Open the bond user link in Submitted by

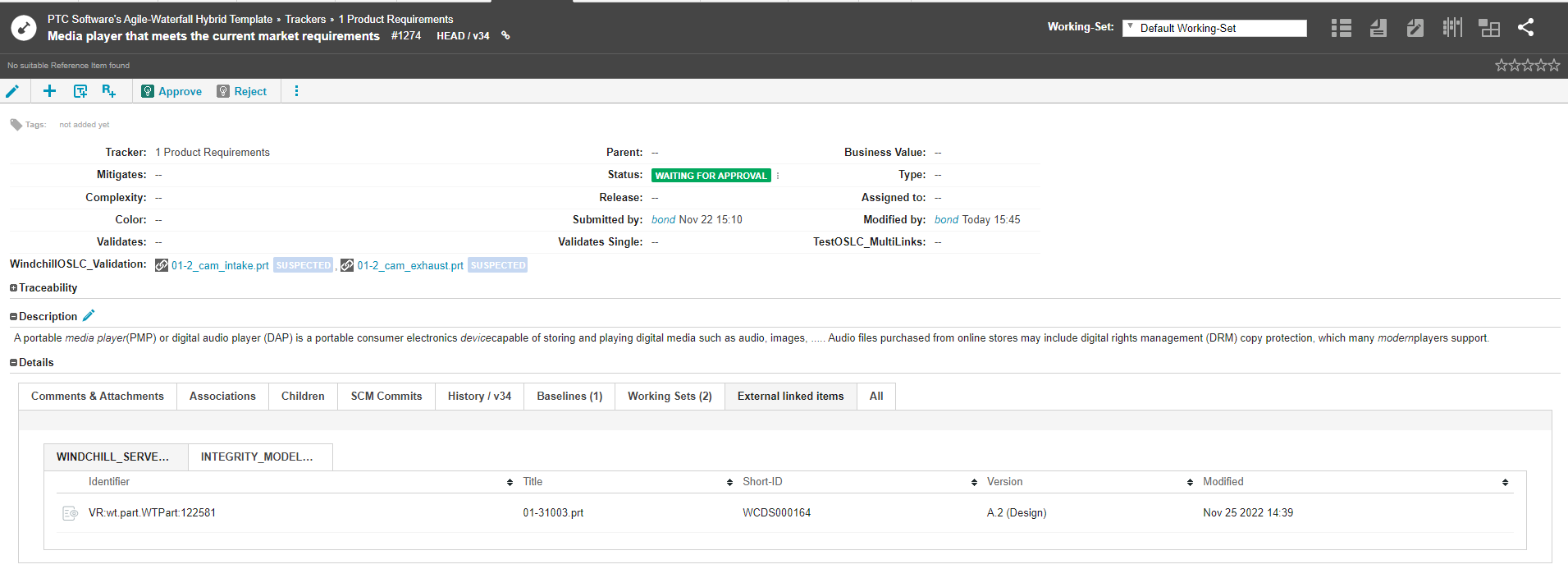point(663,220)
